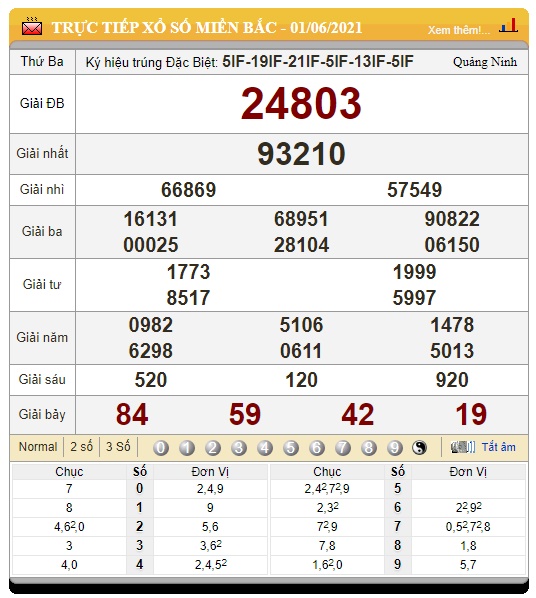The width and height of the screenshot is (536, 598).
Task: Switch to Normal view mode
Action: [38, 447]
